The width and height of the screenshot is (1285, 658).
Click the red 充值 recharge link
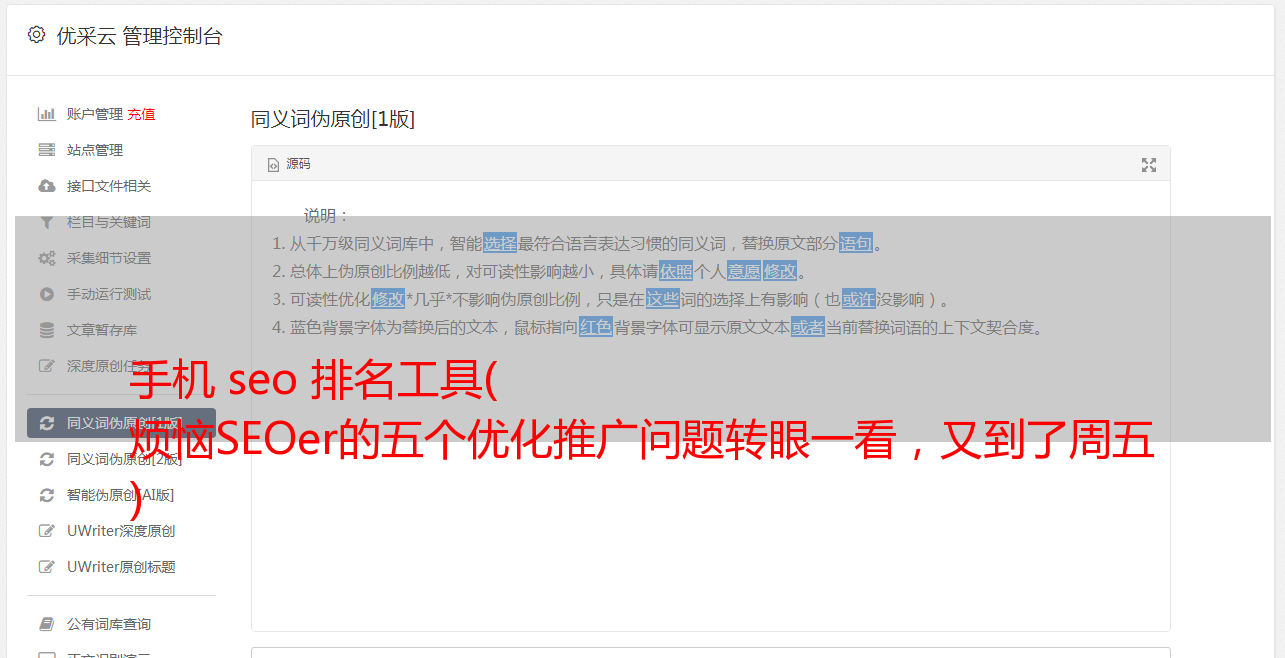tap(141, 114)
